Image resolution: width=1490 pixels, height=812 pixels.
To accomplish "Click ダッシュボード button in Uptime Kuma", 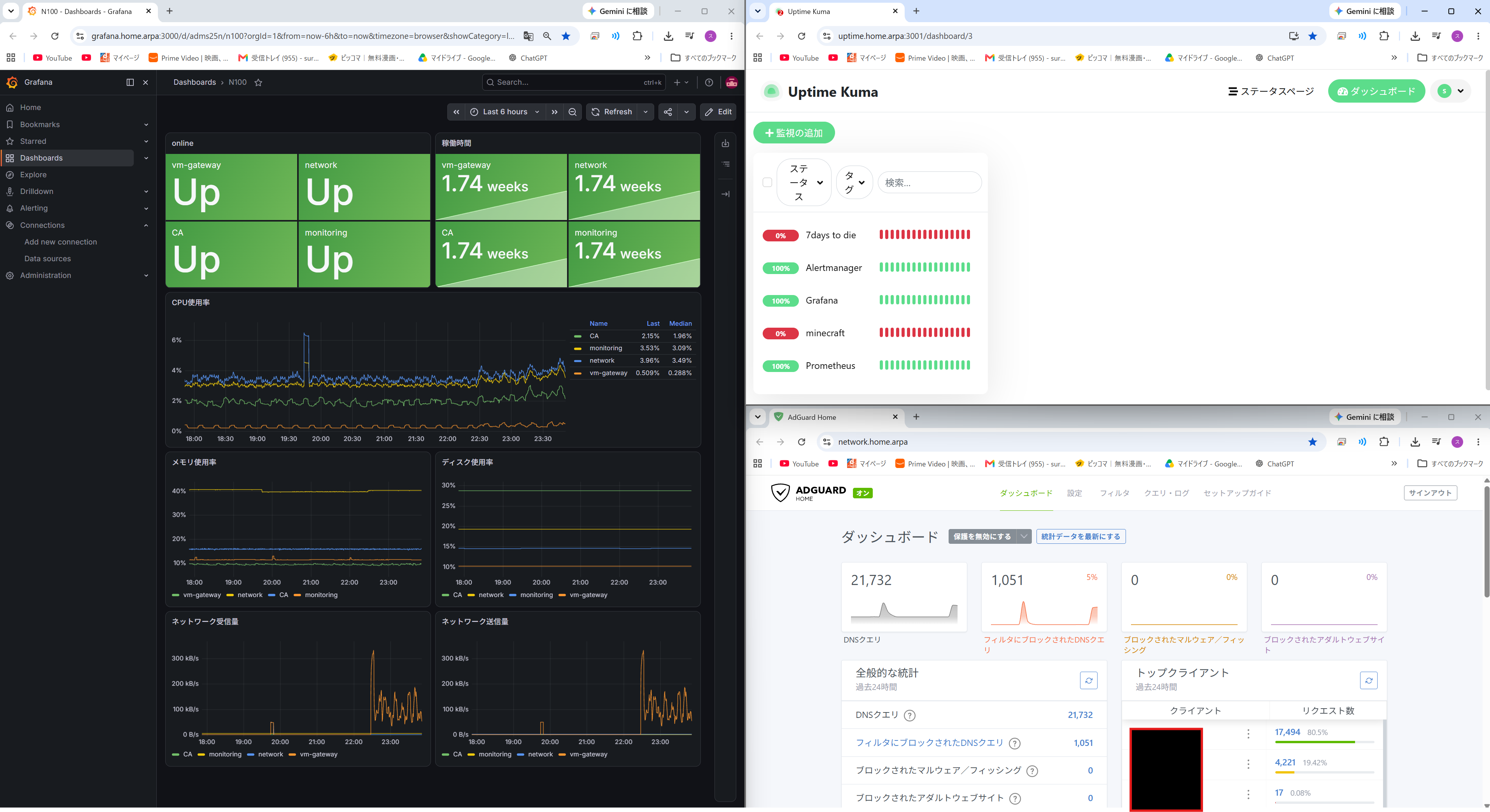I will [1377, 91].
